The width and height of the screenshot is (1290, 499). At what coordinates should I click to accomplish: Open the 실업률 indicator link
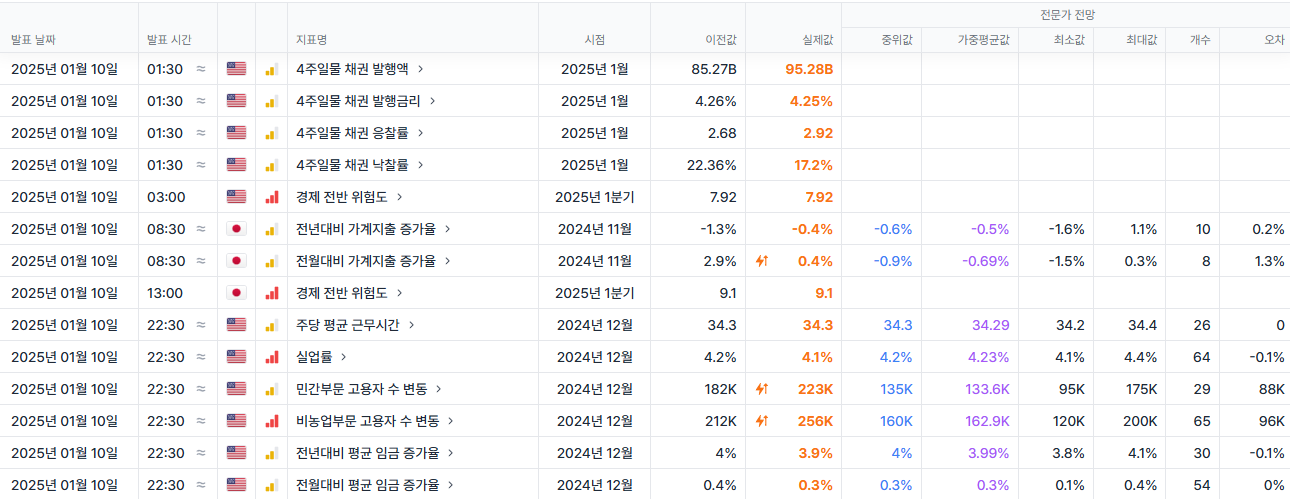click(315, 357)
